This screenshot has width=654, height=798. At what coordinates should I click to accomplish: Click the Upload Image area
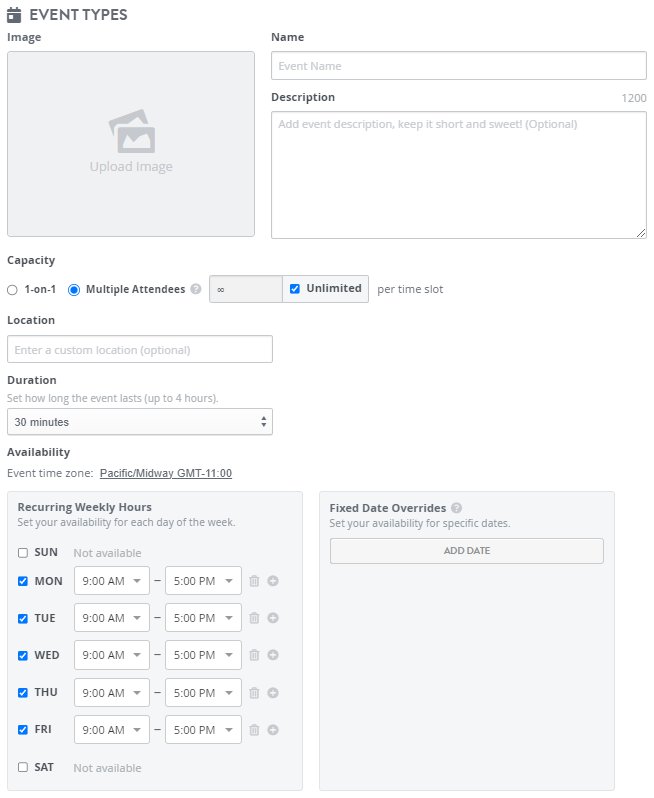[x=131, y=144]
